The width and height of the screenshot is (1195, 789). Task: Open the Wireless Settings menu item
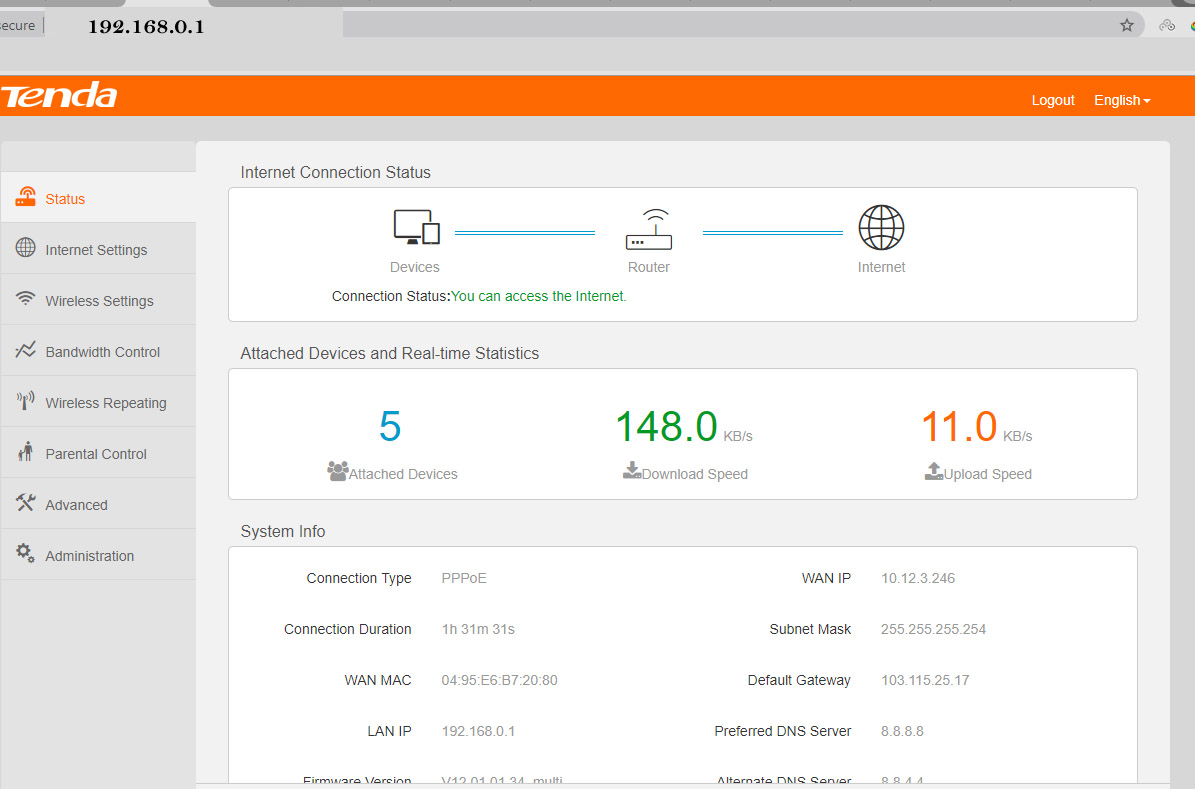pos(99,301)
